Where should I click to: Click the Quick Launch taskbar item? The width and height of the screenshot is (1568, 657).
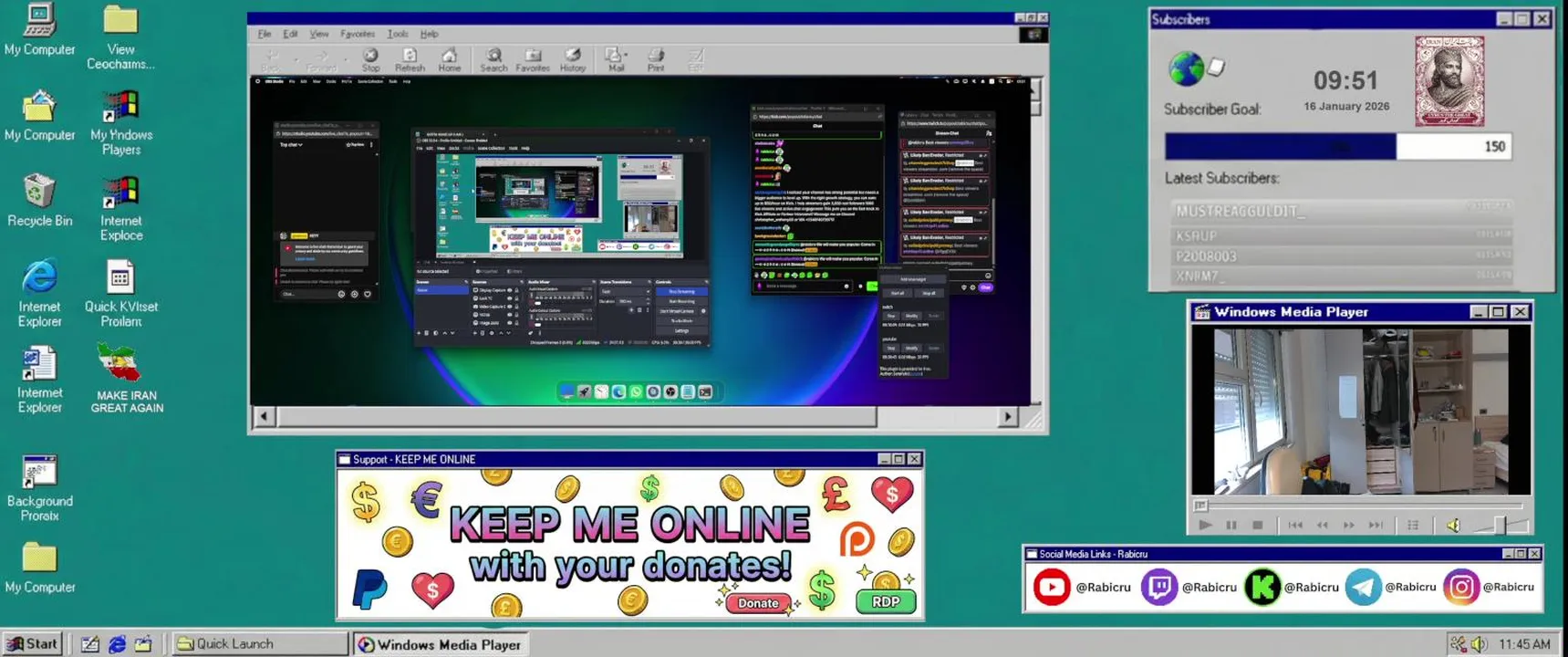click(260, 644)
